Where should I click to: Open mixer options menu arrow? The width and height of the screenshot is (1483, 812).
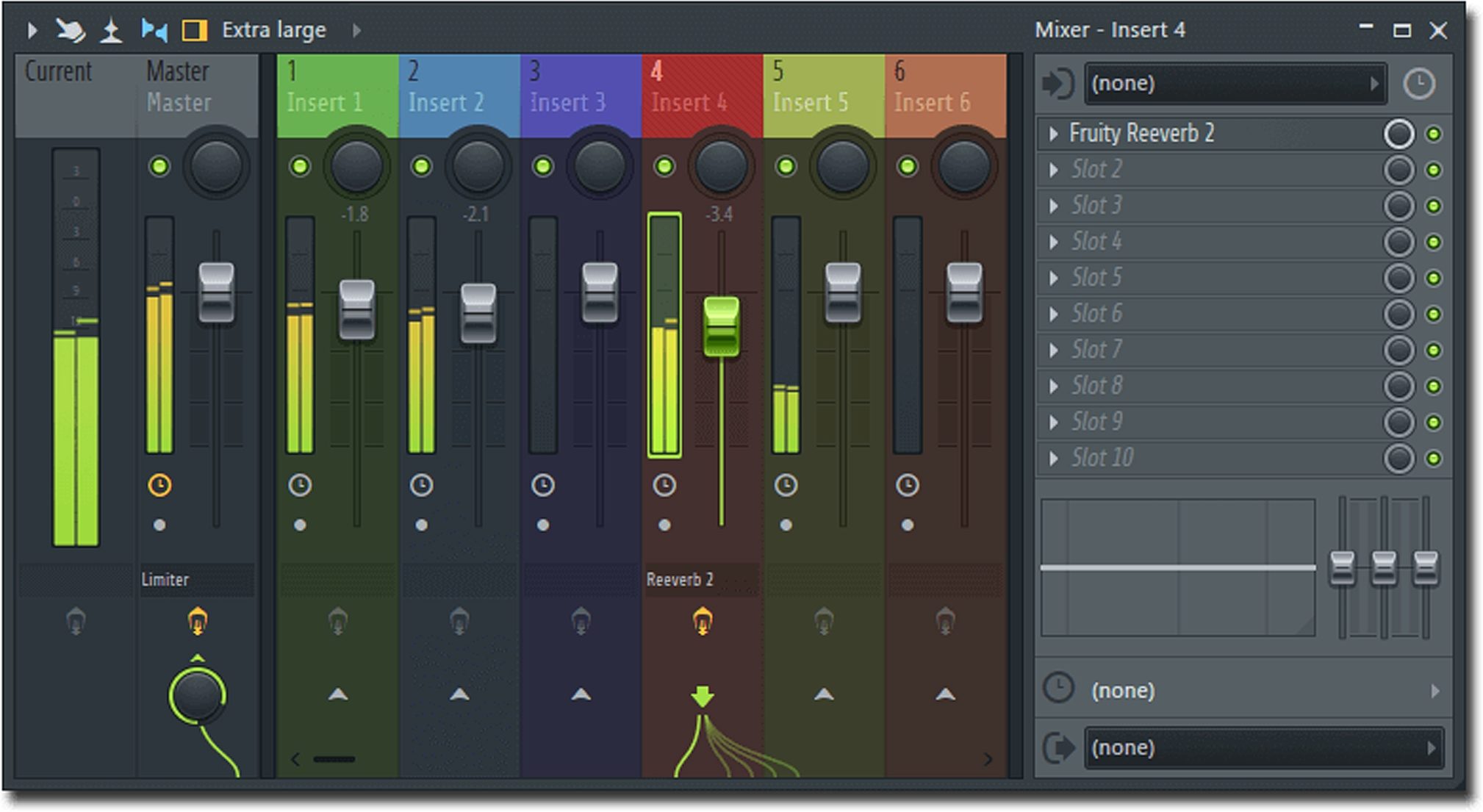(32, 30)
